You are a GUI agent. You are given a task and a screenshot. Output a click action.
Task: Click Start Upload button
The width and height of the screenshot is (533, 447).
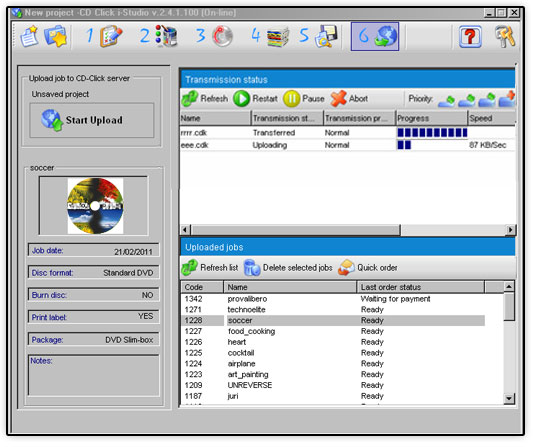(x=92, y=121)
